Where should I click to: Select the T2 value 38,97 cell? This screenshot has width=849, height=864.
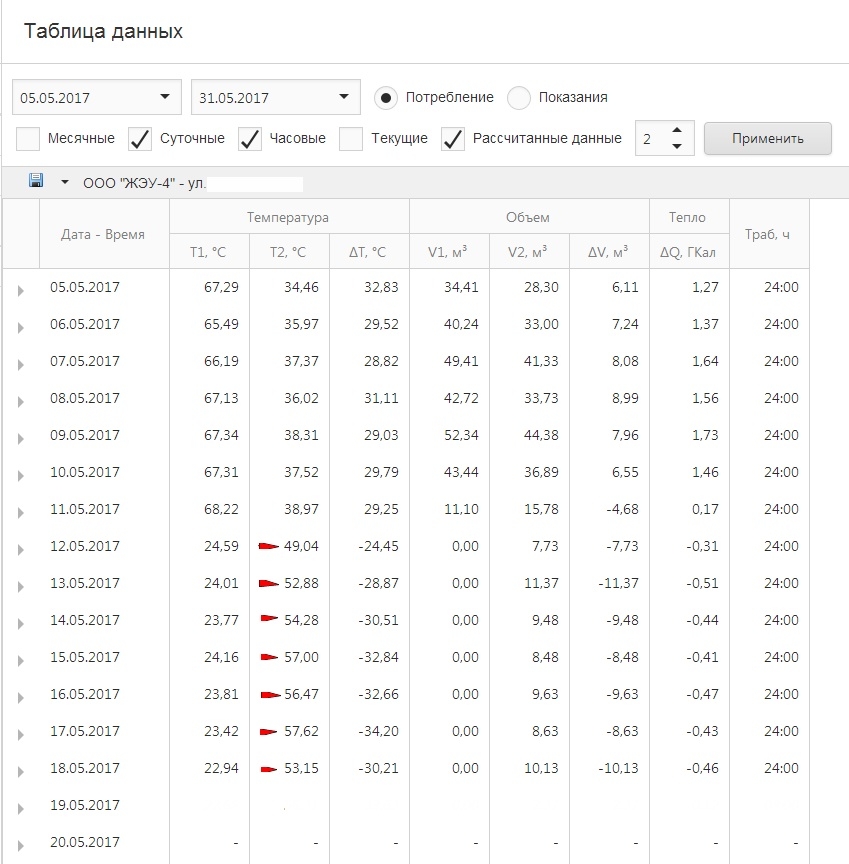click(289, 509)
